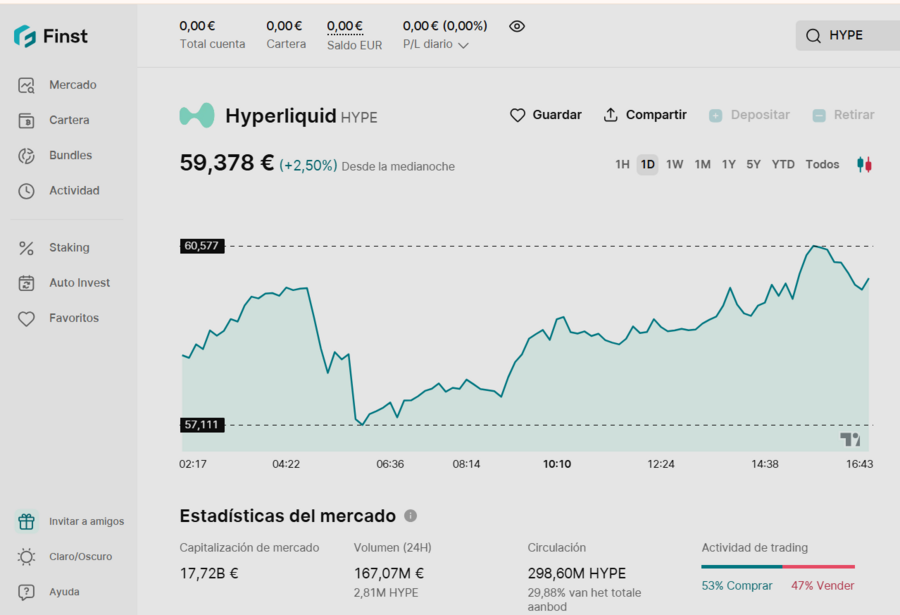Select the 1Y chart range
The image size is (900, 615).
click(728, 165)
